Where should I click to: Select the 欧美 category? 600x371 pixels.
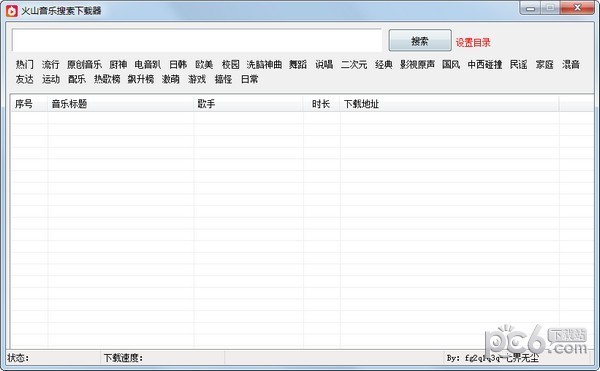(x=204, y=64)
